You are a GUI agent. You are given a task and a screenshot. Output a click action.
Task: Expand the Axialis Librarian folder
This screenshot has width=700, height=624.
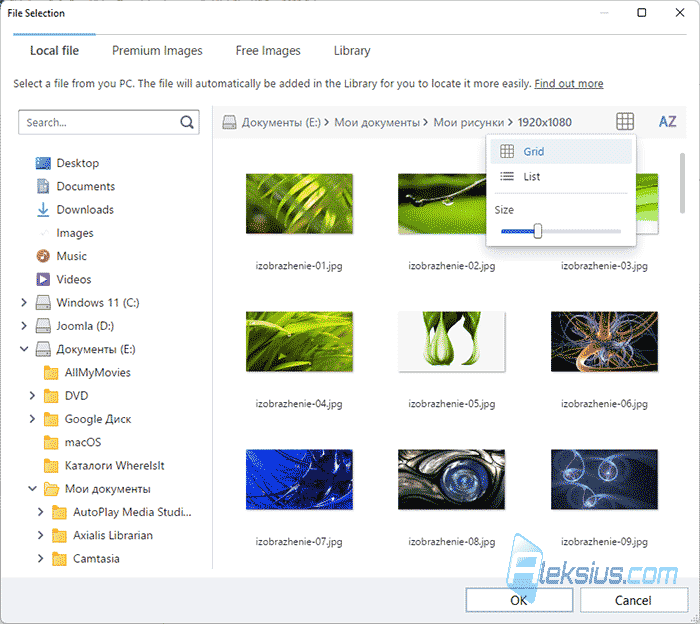(x=41, y=536)
